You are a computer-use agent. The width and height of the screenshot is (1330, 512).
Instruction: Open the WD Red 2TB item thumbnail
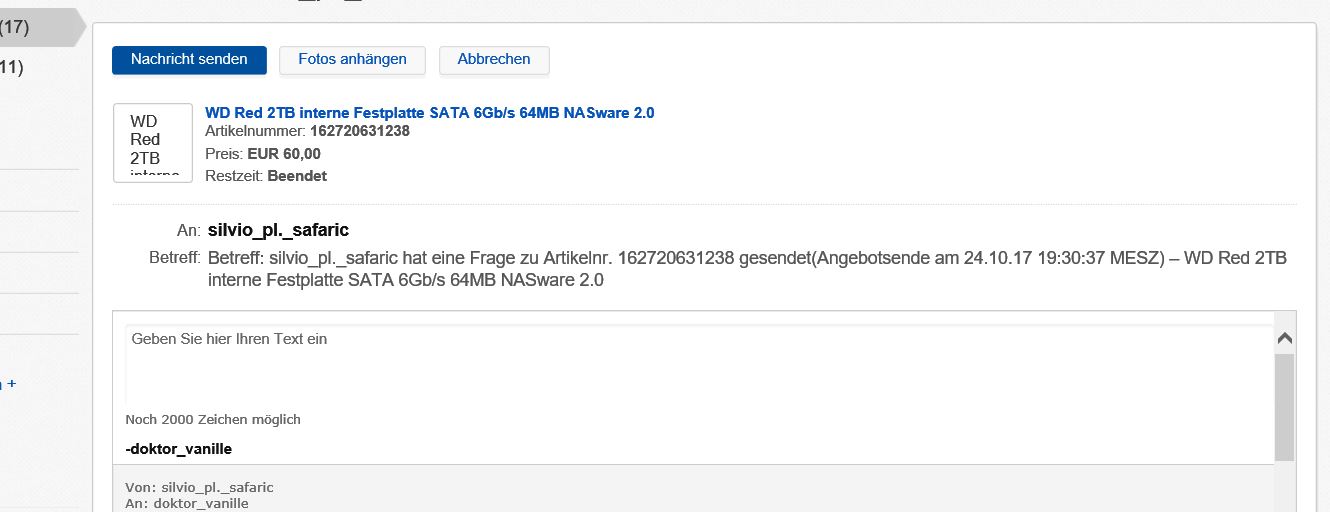pos(153,143)
